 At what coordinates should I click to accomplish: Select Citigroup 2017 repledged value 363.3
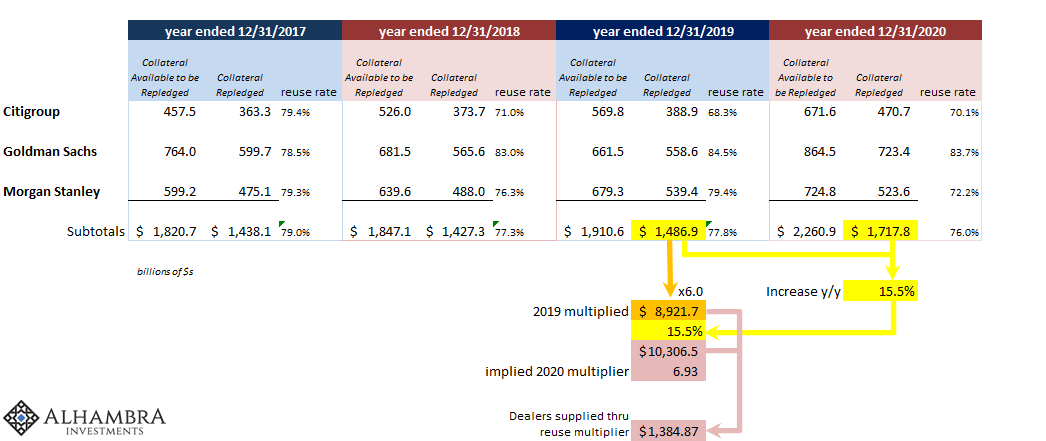[x=255, y=112]
